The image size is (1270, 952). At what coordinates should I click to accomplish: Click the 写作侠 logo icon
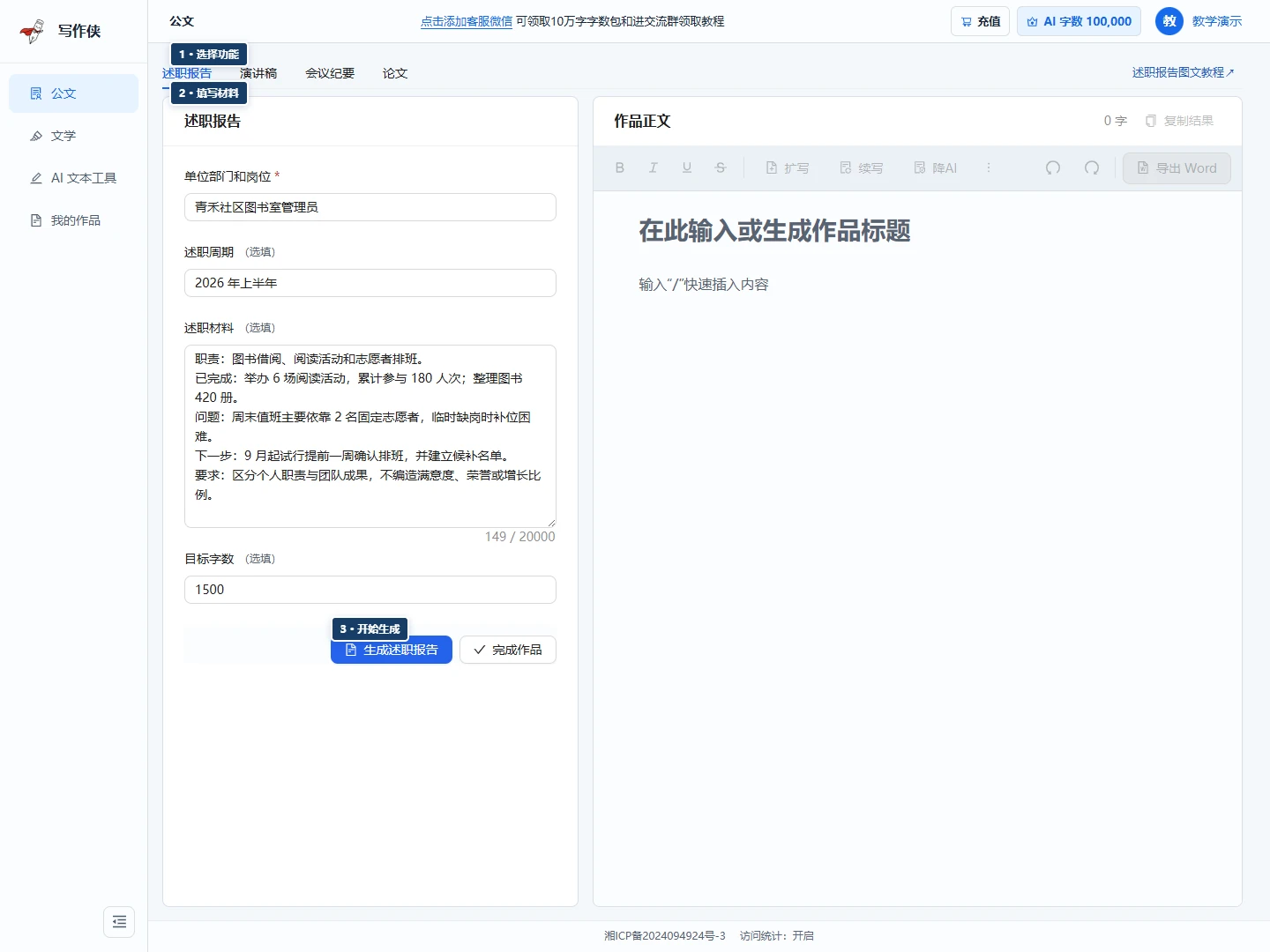33,31
